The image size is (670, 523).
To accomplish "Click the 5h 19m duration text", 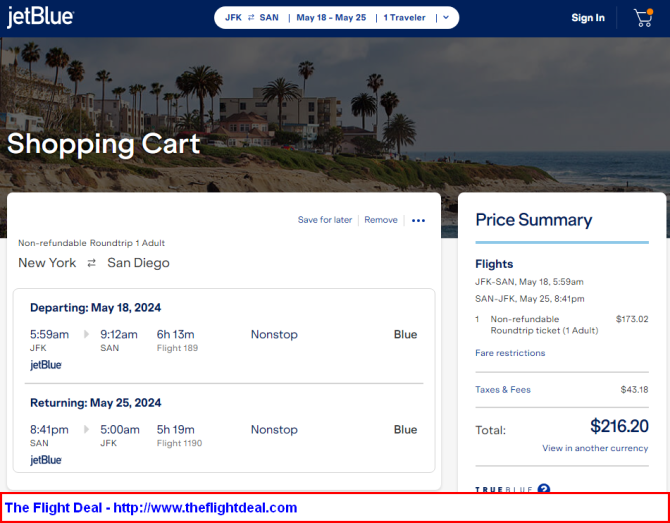I will (x=176, y=430).
